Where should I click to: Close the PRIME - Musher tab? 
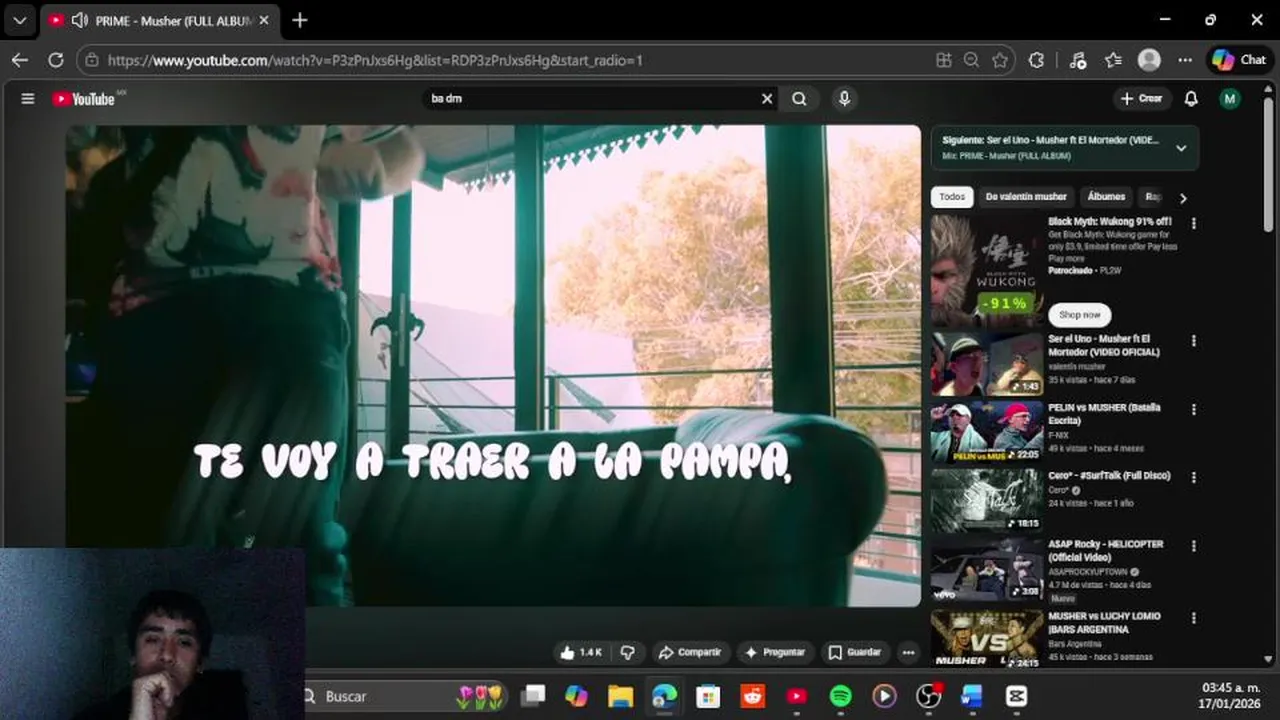(x=264, y=20)
